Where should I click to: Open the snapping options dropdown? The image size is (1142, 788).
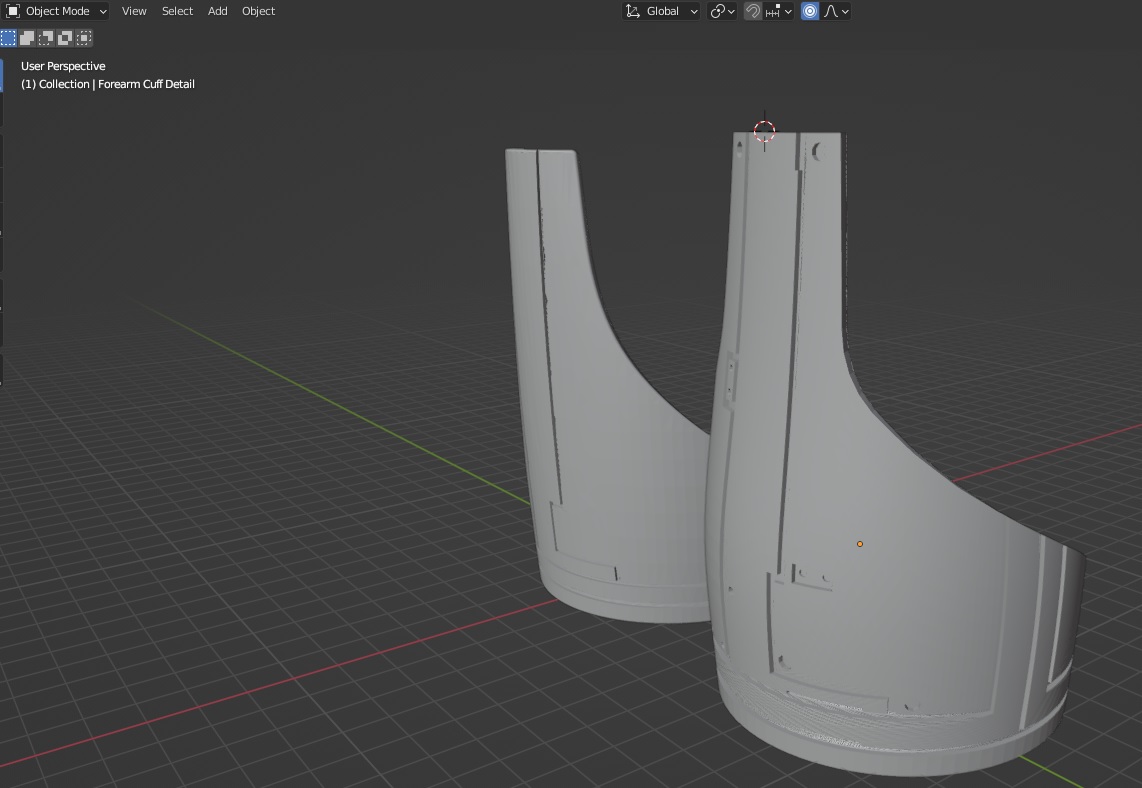coord(779,11)
